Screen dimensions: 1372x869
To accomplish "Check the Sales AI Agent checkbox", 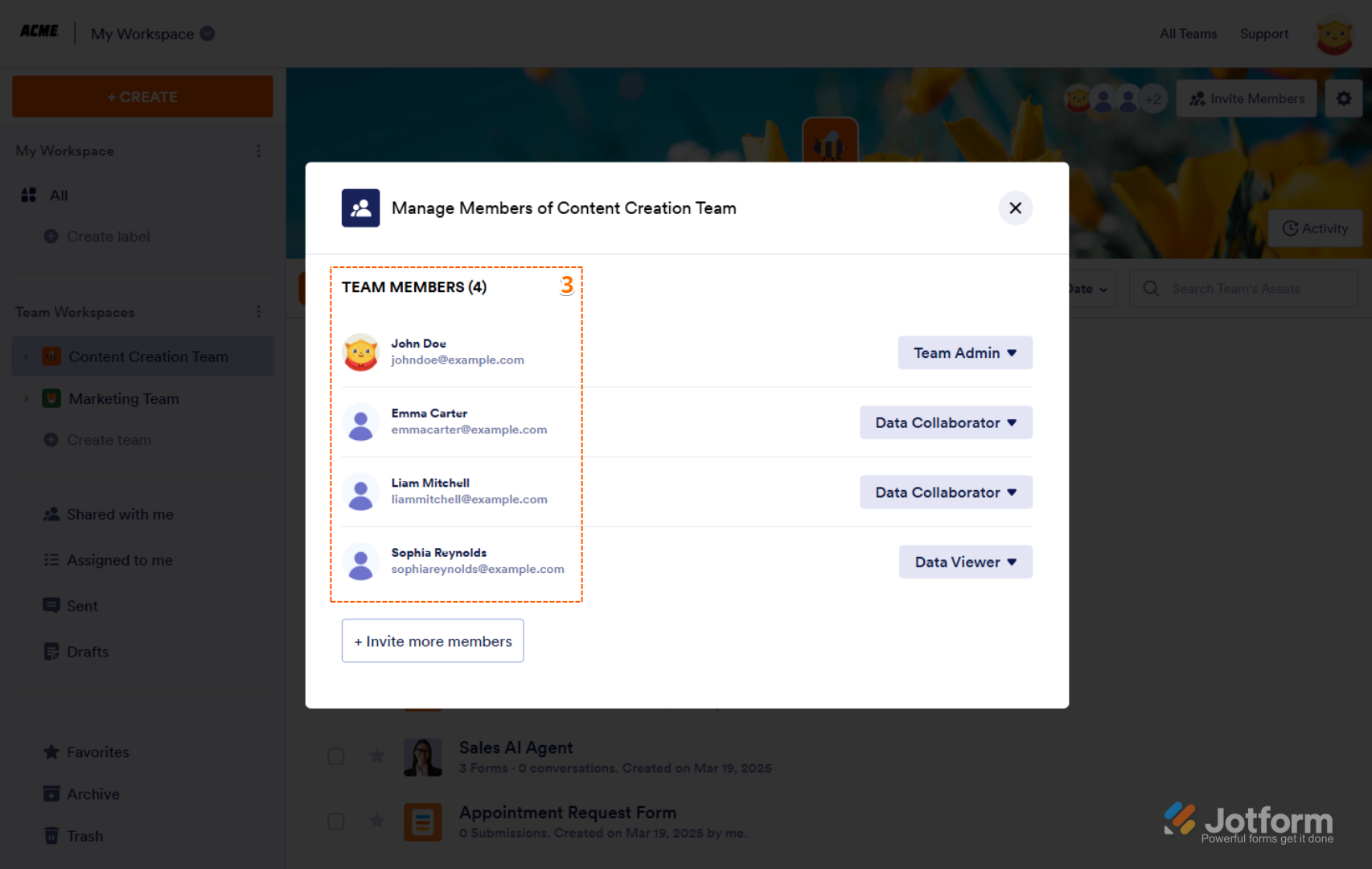I will point(336,756).
